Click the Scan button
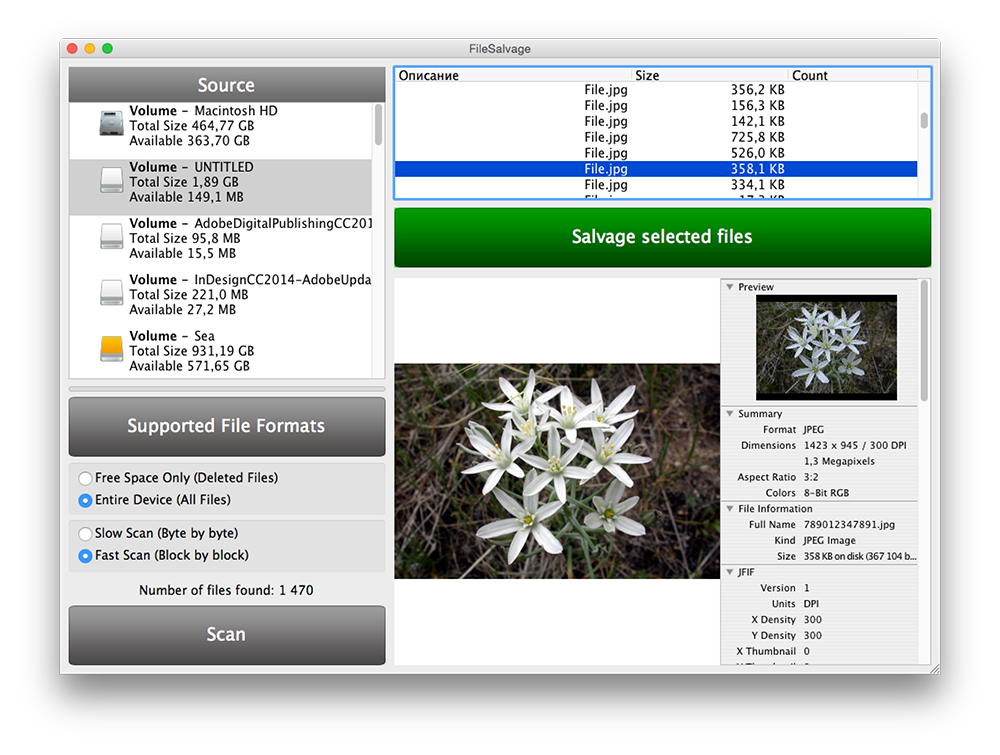Image resolution: width=1000 pixels, height=755 pixels. coord(226,635)
